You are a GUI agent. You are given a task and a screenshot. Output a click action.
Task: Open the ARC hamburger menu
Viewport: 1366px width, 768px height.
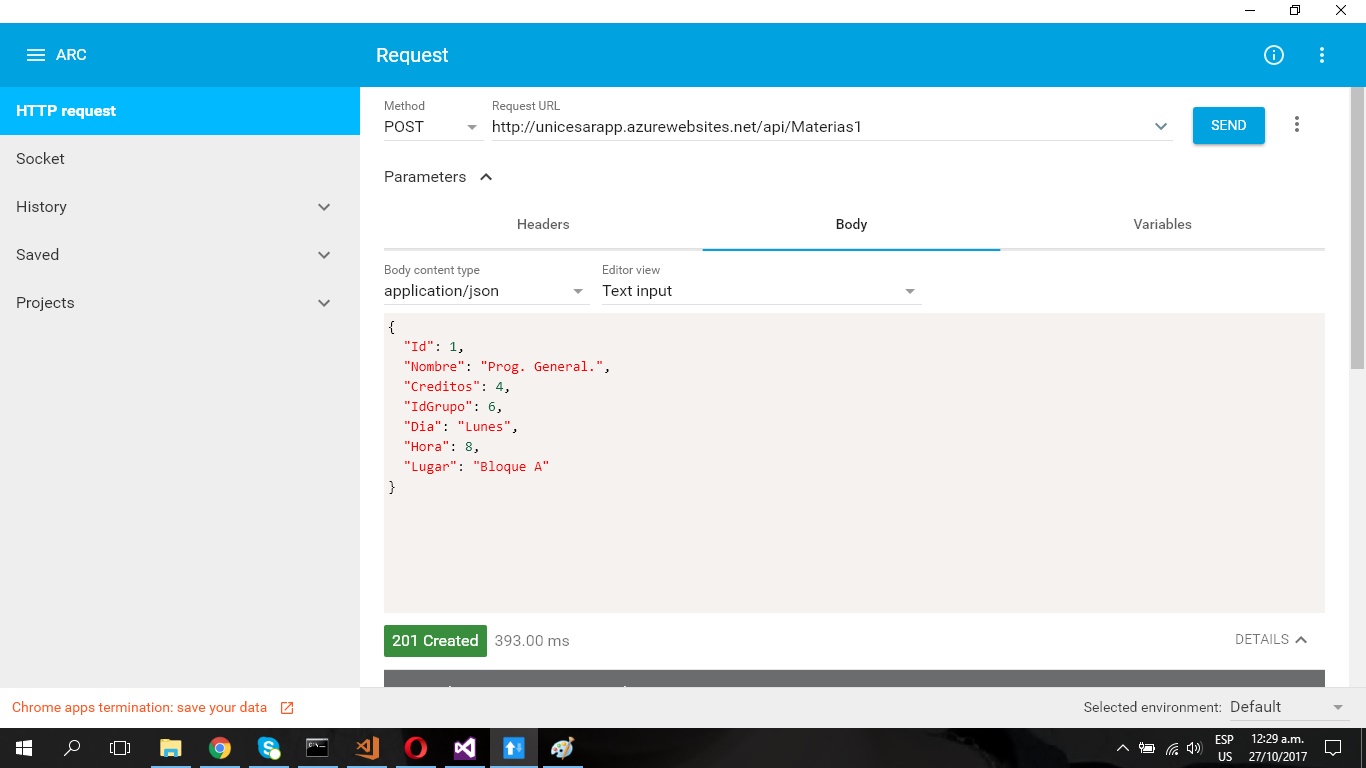(x=36, y=55)
